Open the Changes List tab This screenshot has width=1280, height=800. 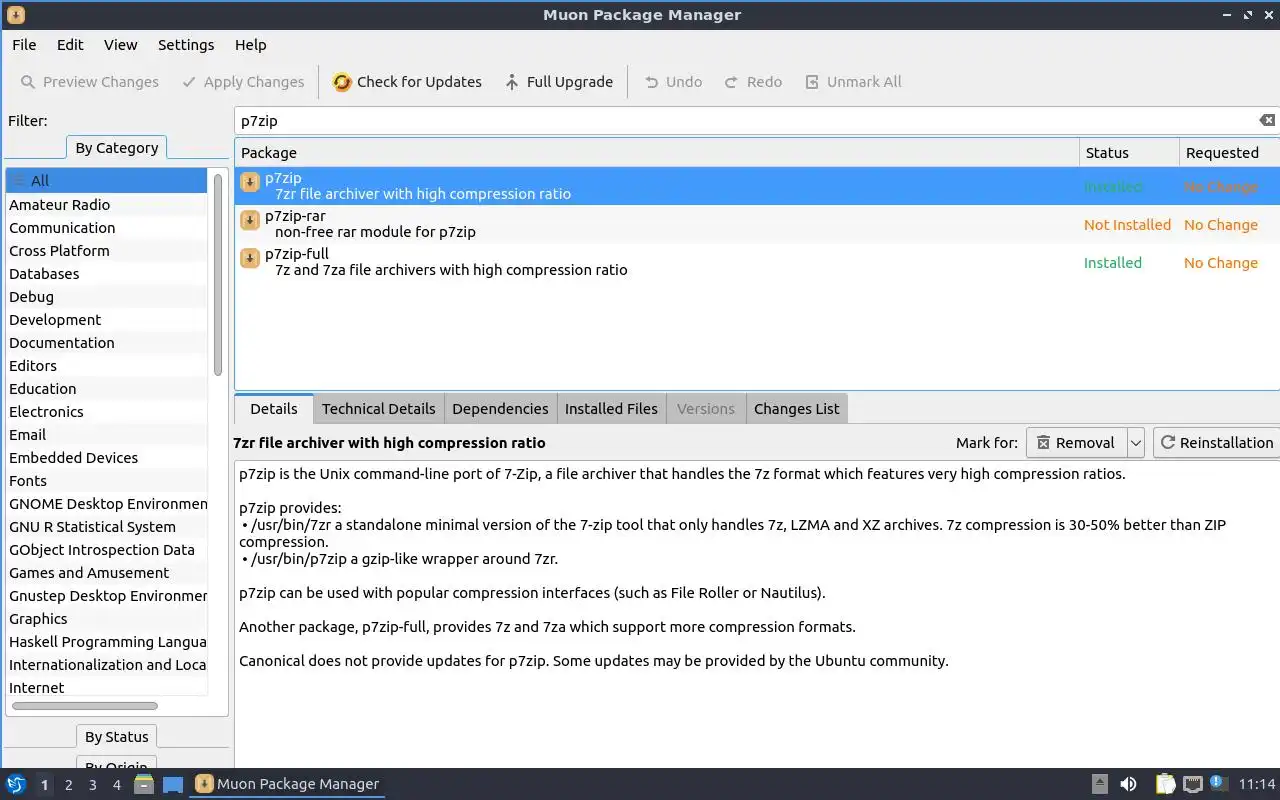tap(796, 409)
